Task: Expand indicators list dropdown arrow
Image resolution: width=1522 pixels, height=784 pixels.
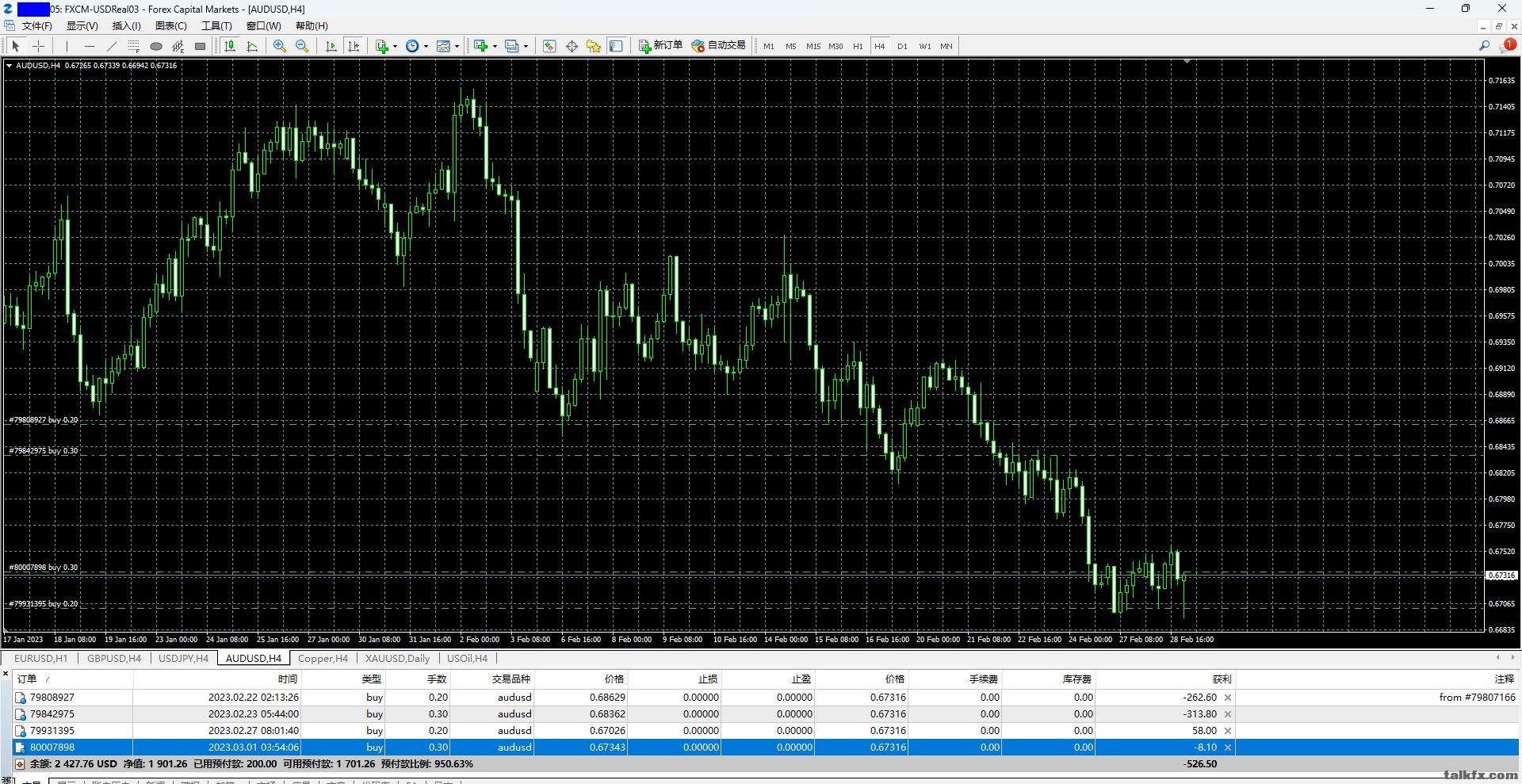Action: tap(395, 46)
